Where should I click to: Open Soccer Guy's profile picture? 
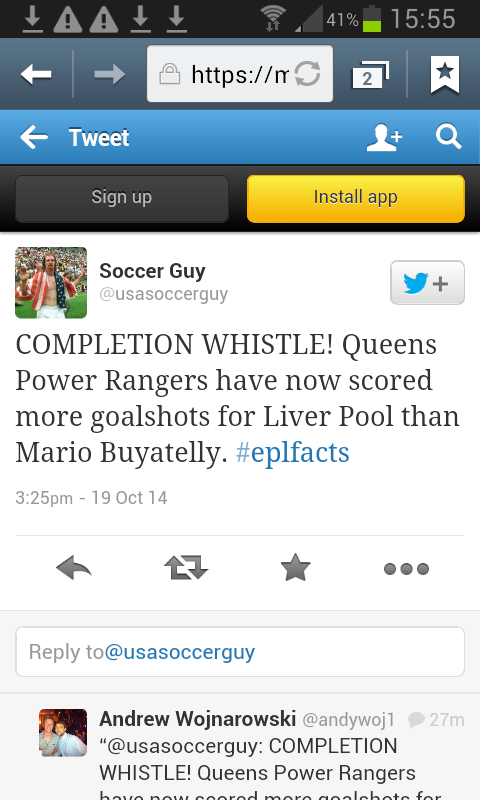[51, 283]
